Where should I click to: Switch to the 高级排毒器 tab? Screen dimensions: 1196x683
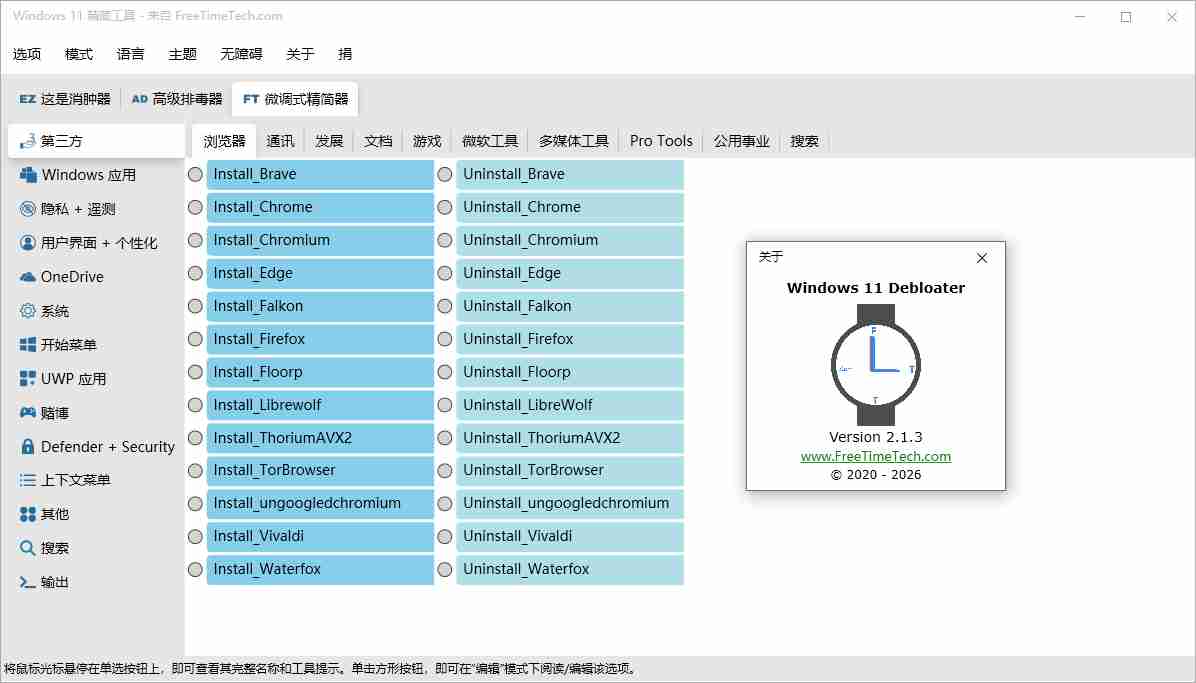pyautogui.click(x=177, y=99)
